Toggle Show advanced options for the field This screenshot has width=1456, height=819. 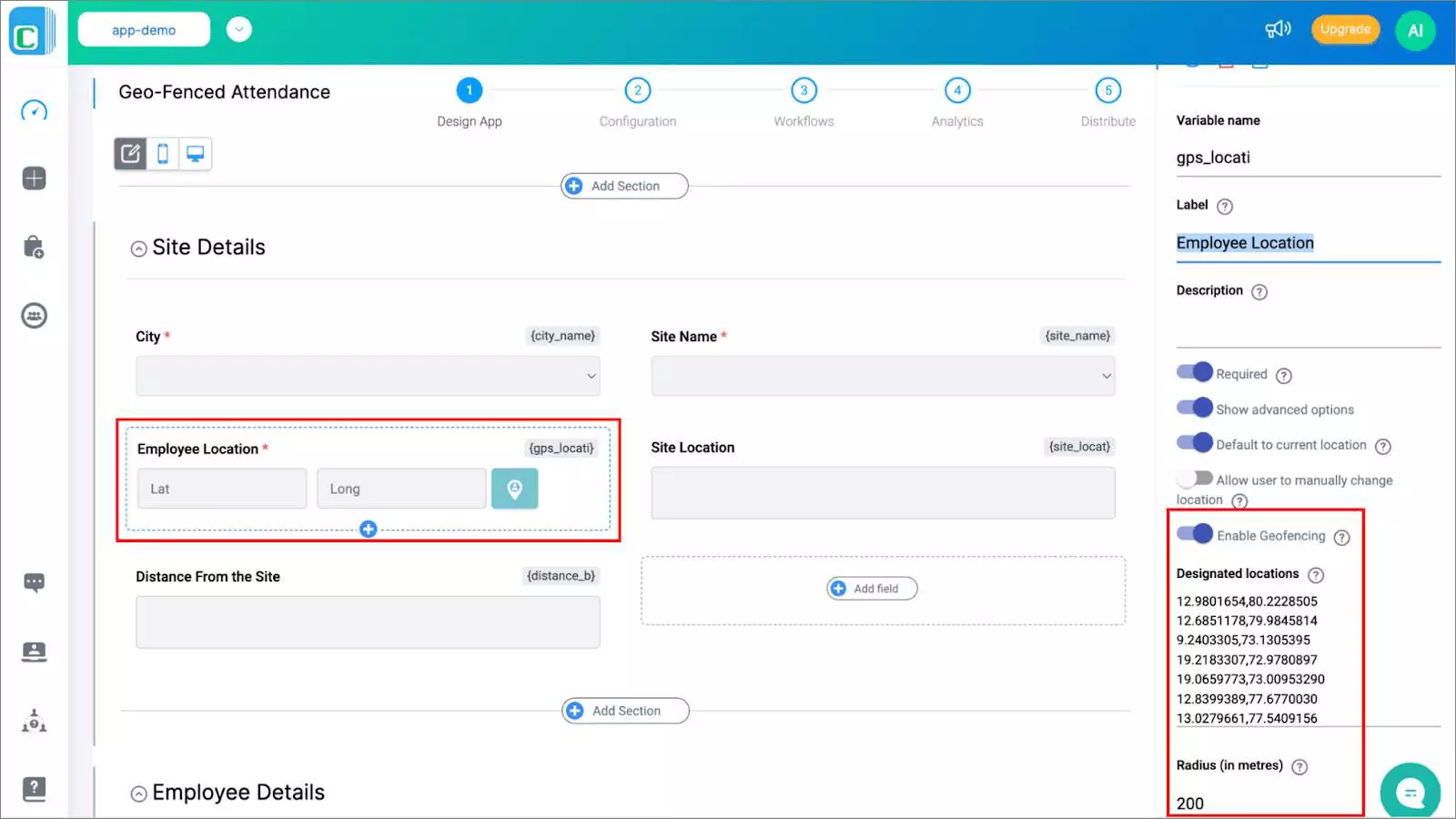1195,408
